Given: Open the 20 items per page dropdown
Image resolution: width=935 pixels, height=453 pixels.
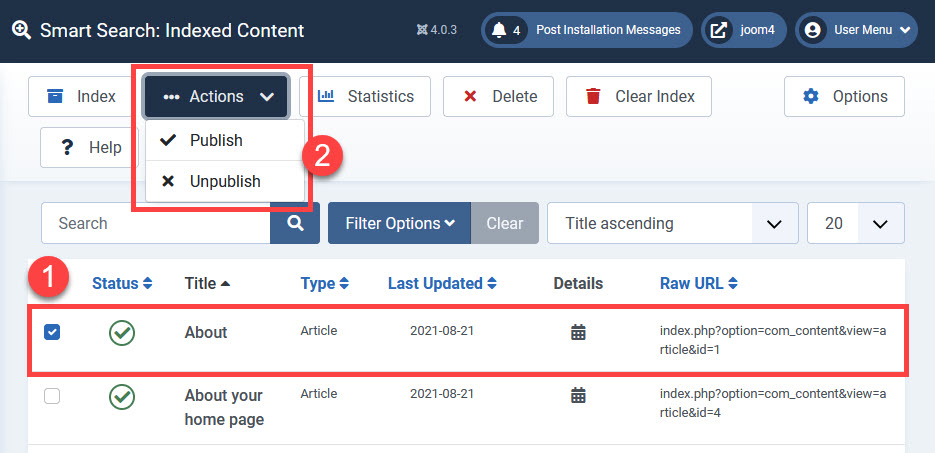Looking at the screenshot, I should [855, 223].
